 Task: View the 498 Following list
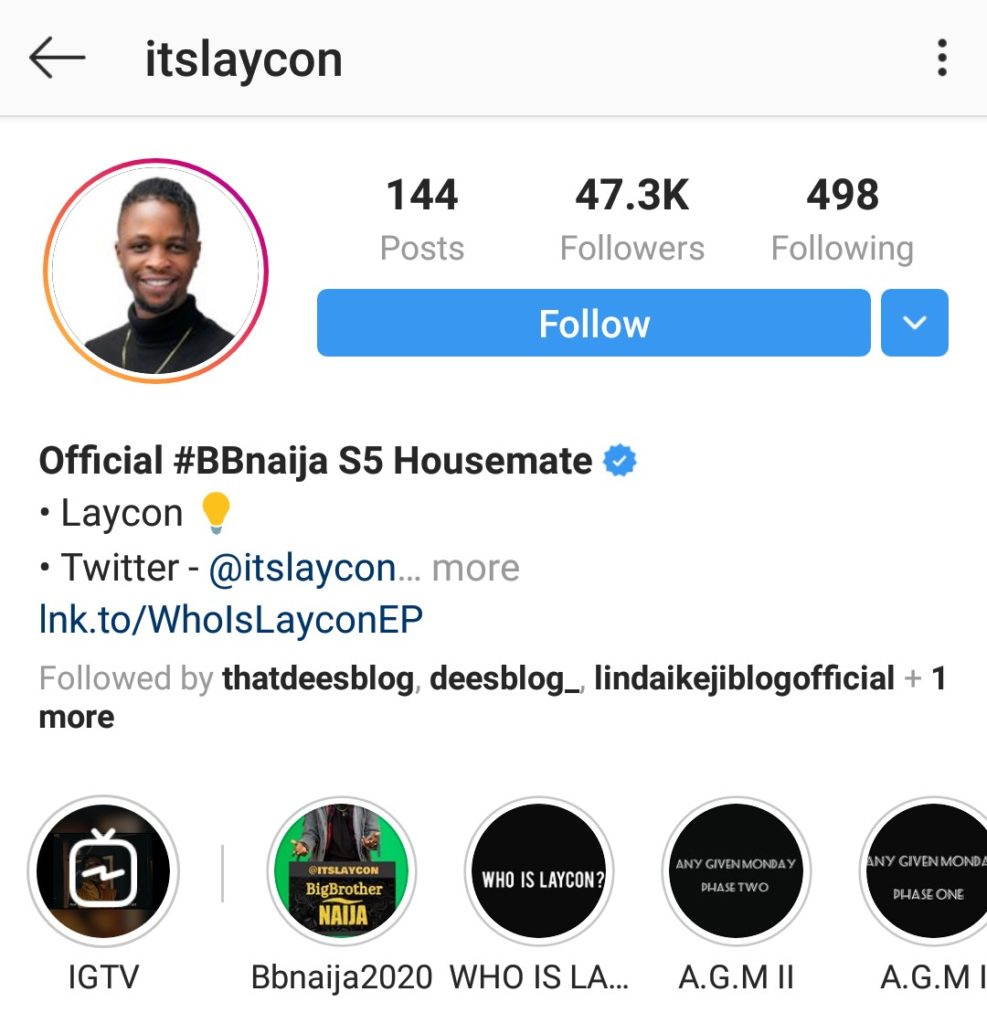(843, 219)
